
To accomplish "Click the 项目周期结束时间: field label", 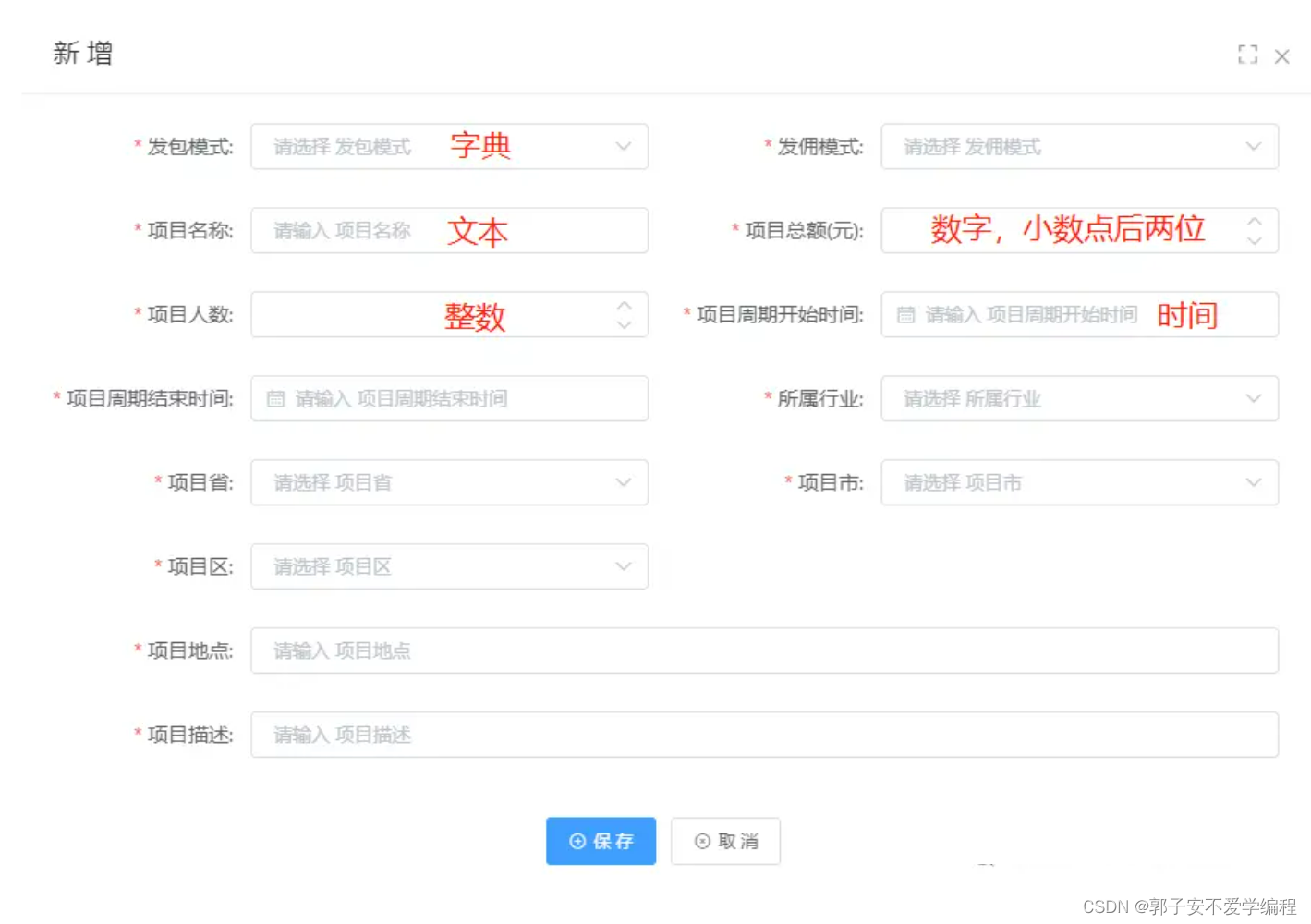I will pyautogui.click(x=150, y=399).
